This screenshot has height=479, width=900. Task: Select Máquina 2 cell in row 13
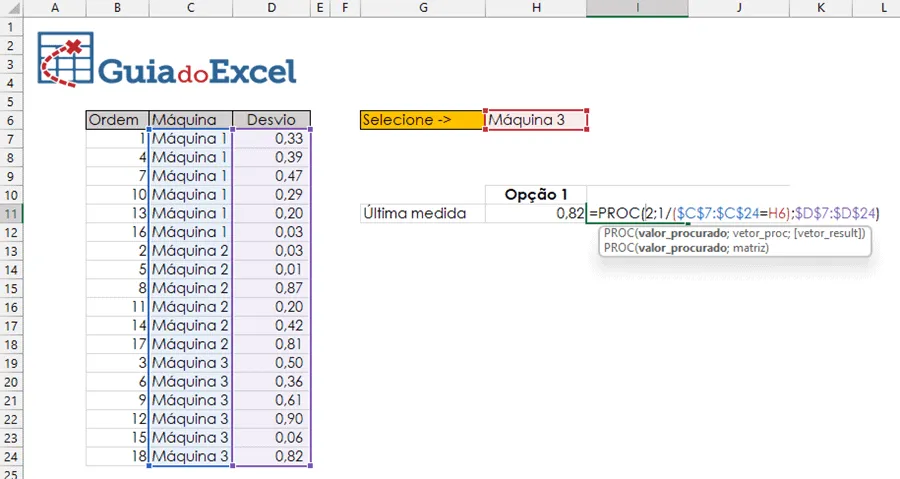click(x=191, y=251)
